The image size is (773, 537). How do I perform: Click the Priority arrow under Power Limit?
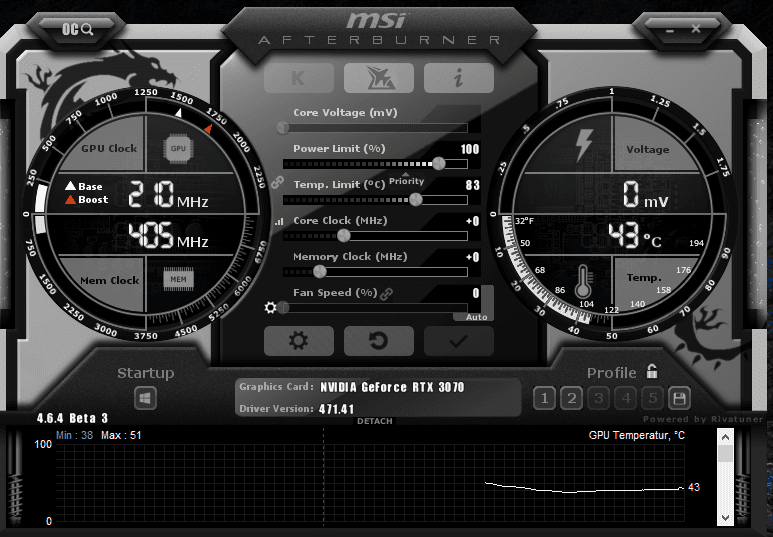coord(406,175)
